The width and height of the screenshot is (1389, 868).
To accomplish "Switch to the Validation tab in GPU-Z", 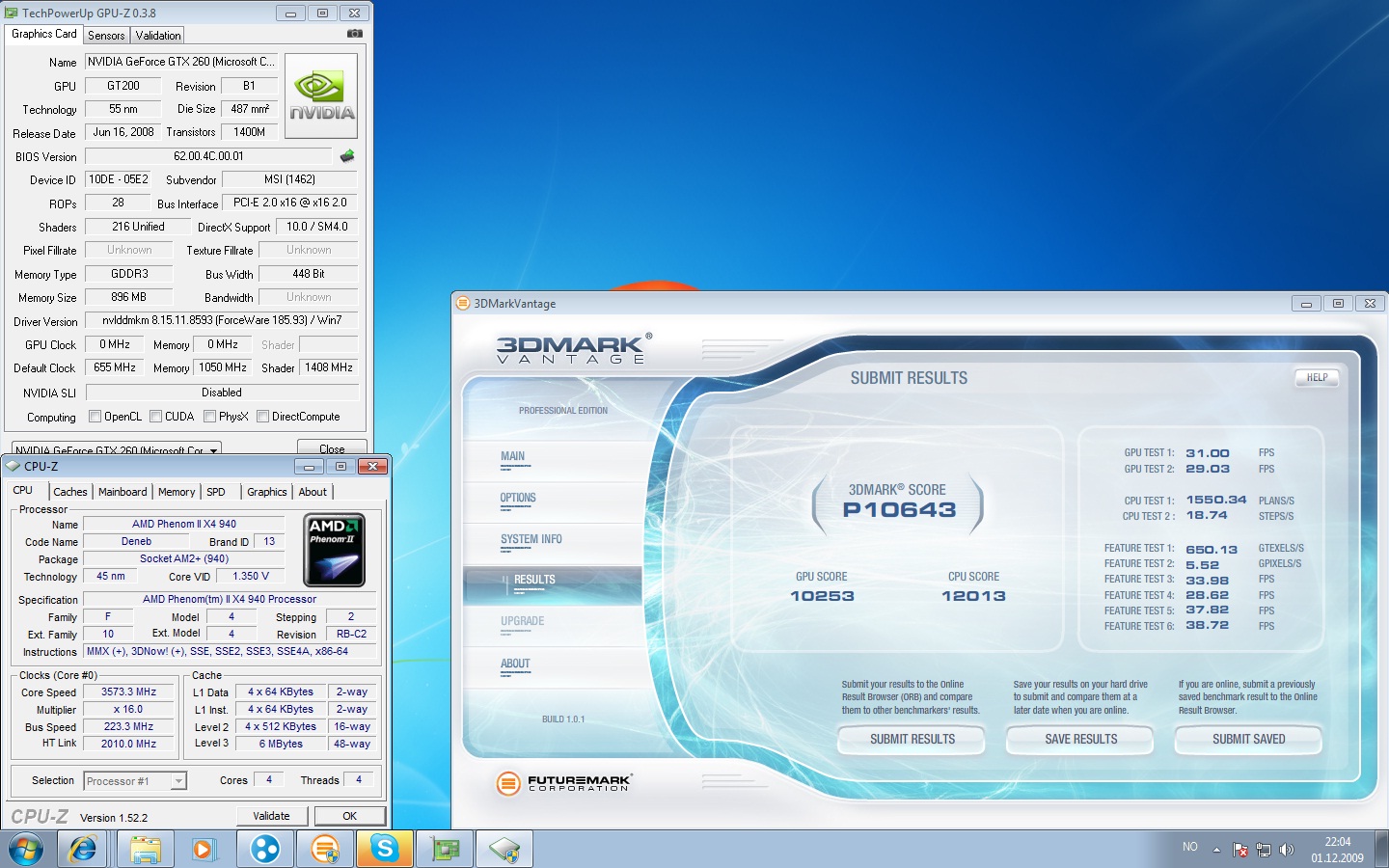I will 158,35.
